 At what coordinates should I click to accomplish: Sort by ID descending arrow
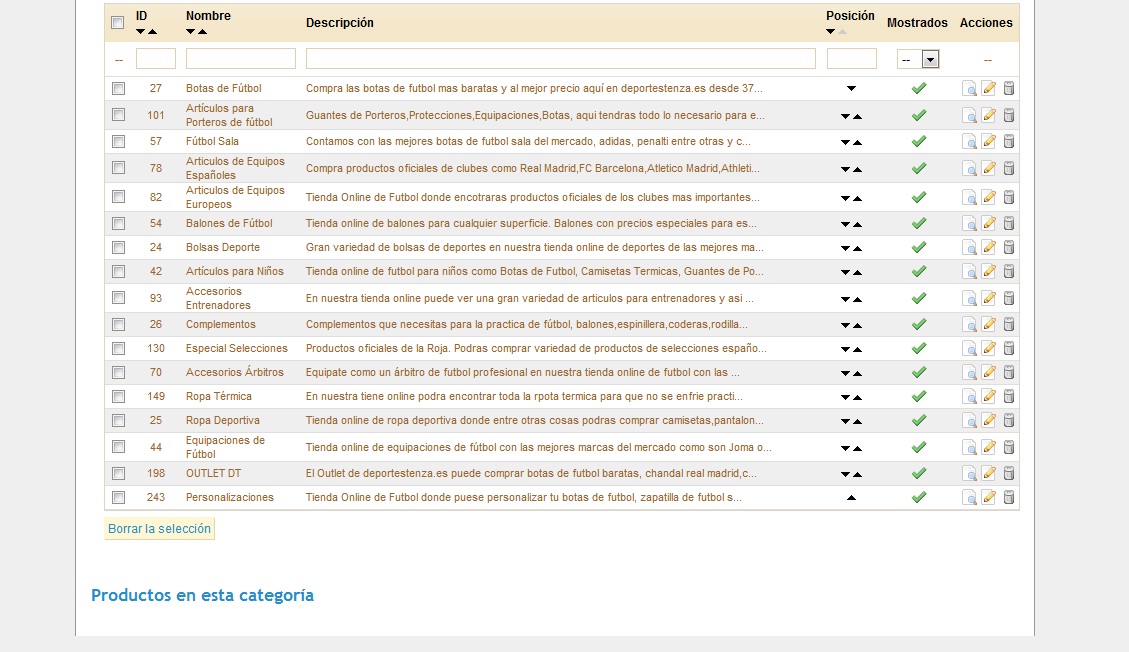(x=140, y=32)
